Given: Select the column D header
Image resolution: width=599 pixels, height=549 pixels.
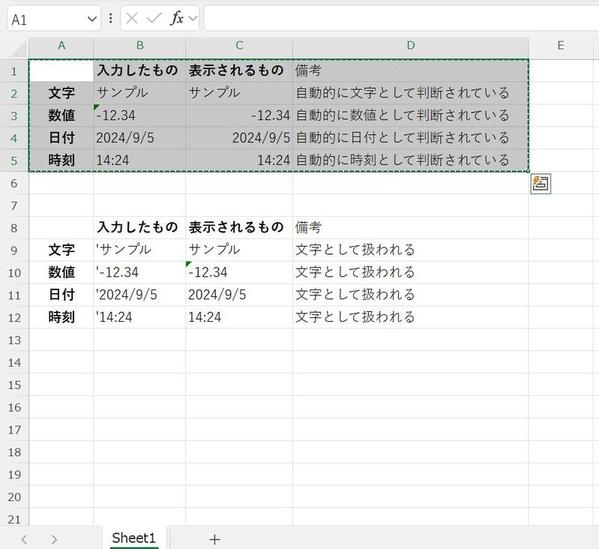Looking at the screenshot, I should point(411,46).
